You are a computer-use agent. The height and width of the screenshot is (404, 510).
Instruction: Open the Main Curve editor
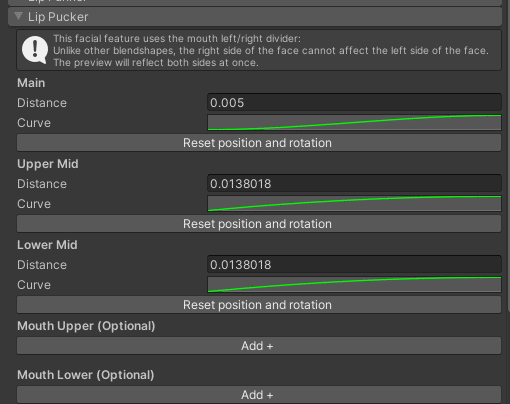click(x=354, y=122)
